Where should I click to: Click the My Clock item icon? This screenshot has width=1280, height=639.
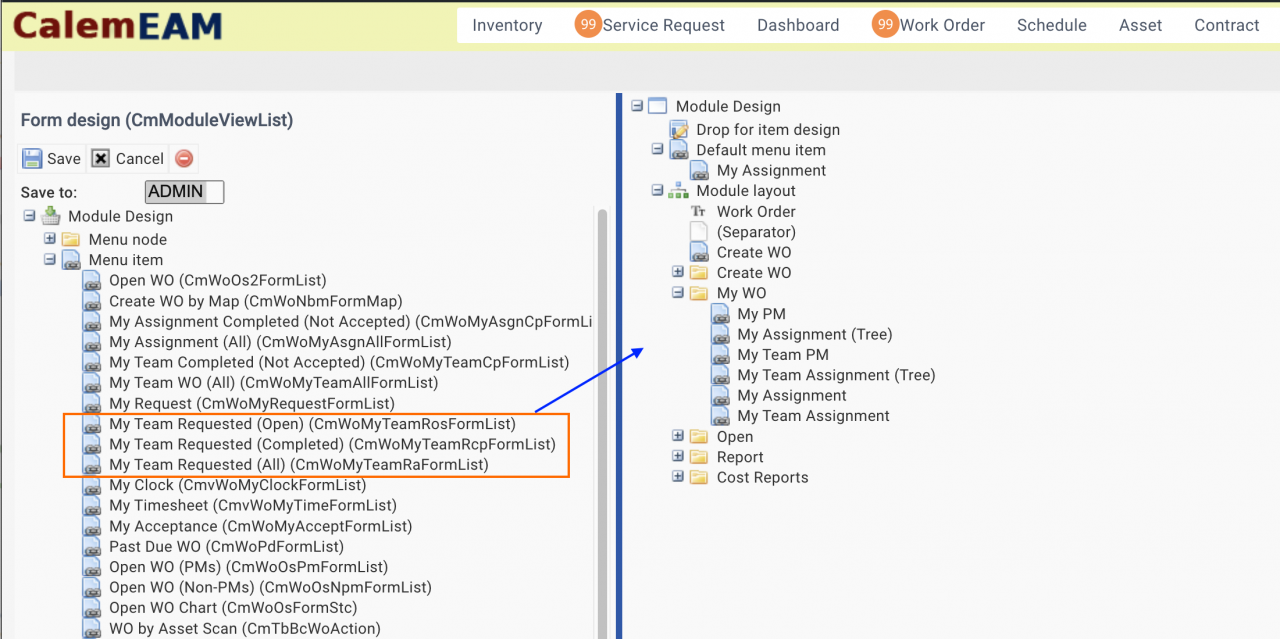(x=92, y=485)
